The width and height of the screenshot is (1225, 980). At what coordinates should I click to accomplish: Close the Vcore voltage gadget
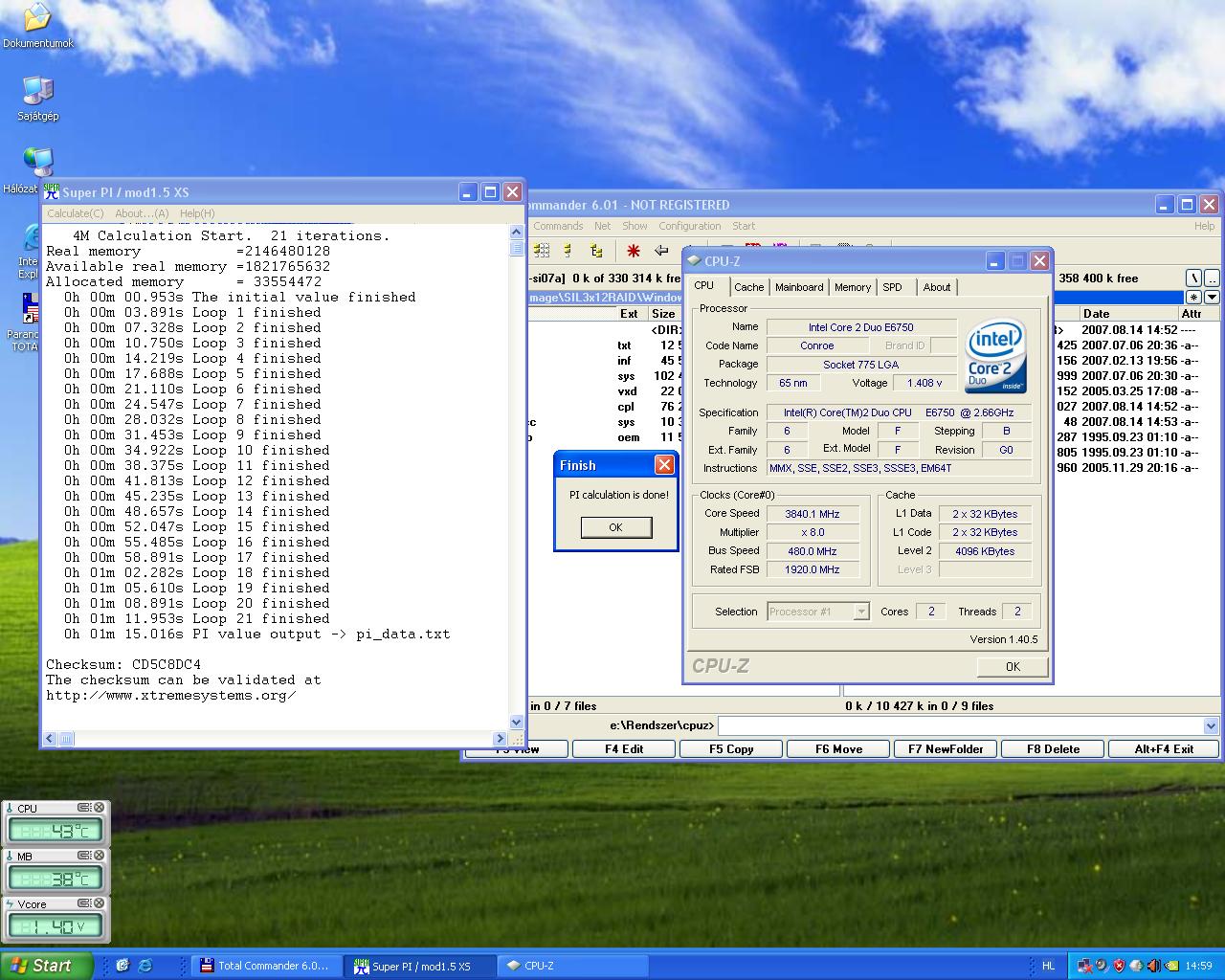tap(99, 903)
